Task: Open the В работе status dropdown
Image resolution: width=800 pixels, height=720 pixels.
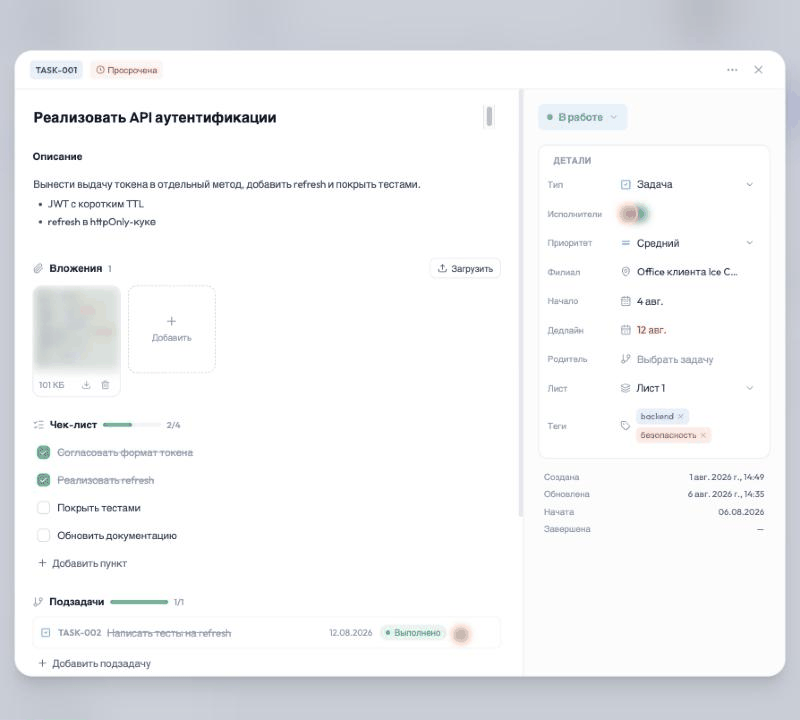Action: 582,117
